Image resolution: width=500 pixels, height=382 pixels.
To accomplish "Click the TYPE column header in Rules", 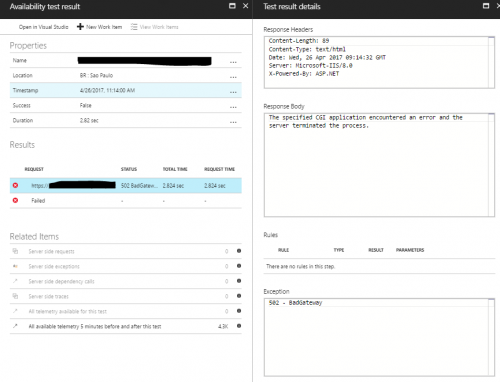I will [339, 250].
